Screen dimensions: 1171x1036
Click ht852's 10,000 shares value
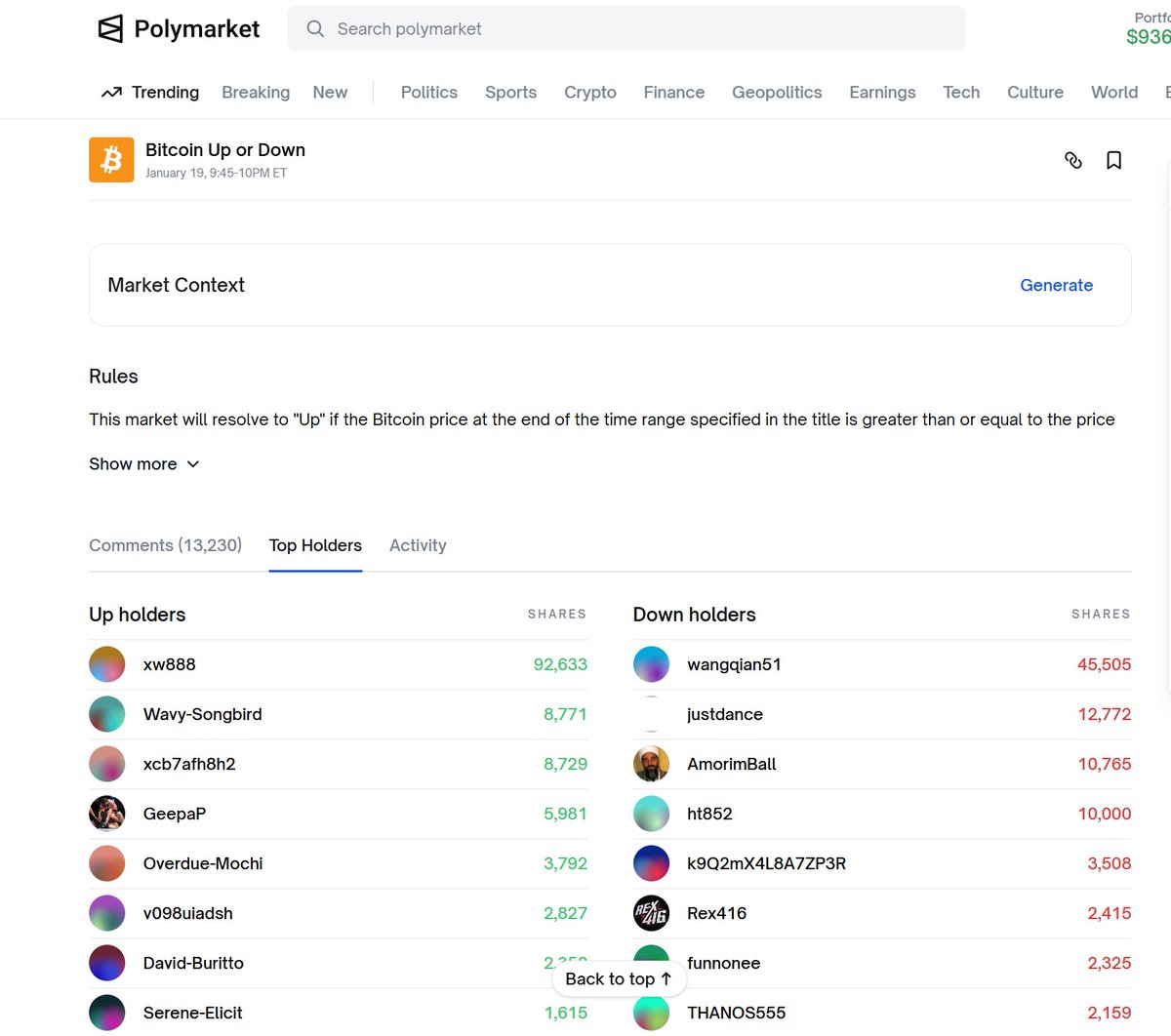(1105, 814)
